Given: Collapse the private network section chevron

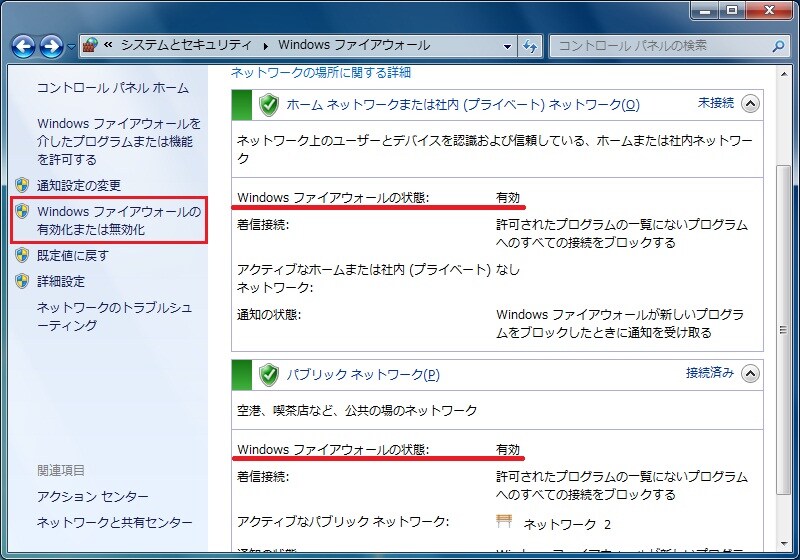Looking at the screenshot, I should coord(750,104).
